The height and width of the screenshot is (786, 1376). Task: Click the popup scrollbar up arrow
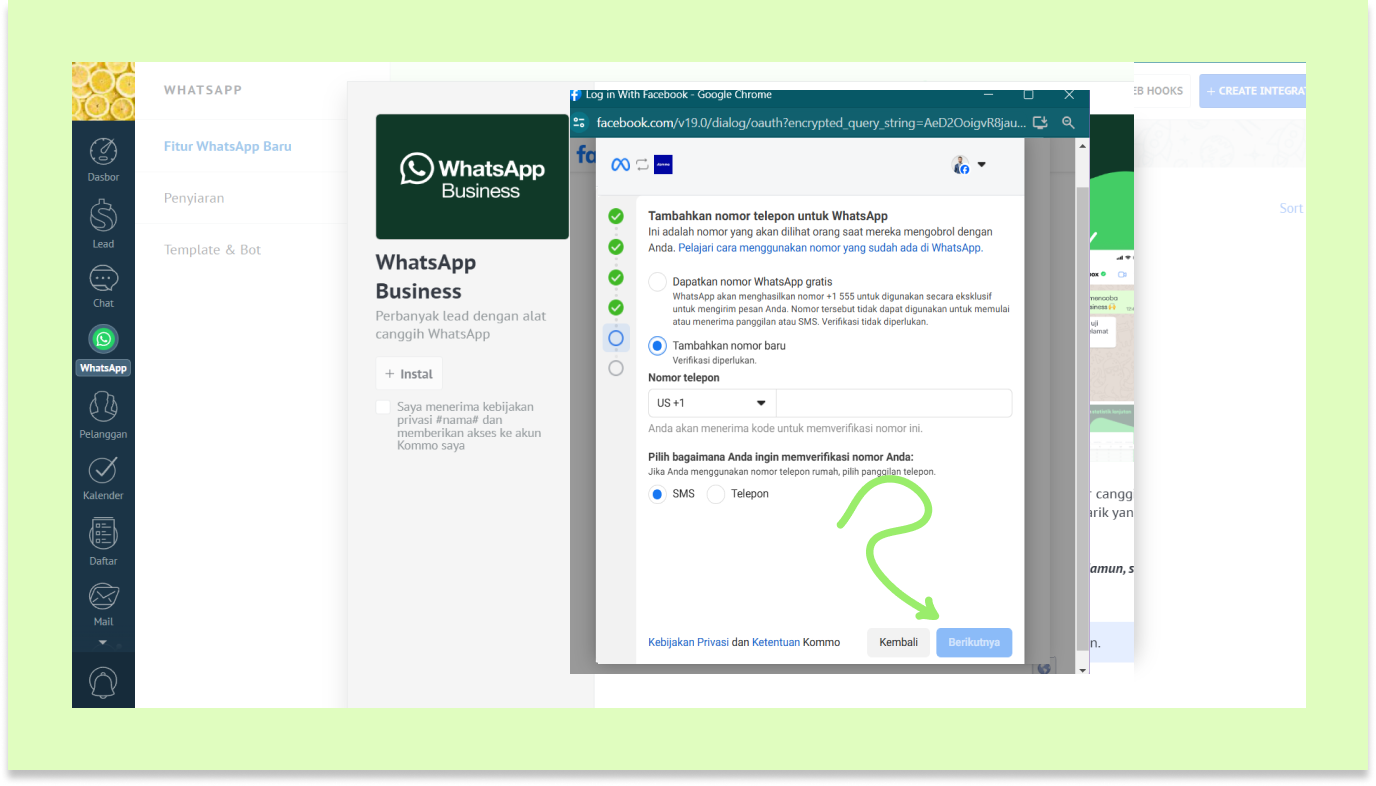(1082, 146)
